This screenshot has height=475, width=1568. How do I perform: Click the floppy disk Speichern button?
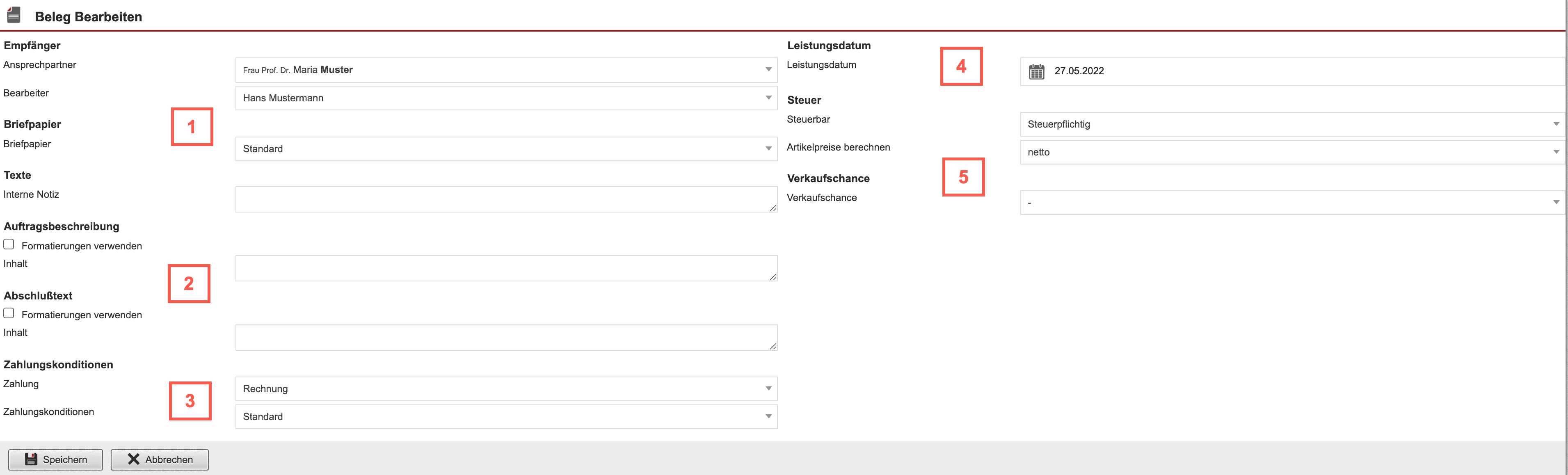pyautogui.click(x=55, y=459)
